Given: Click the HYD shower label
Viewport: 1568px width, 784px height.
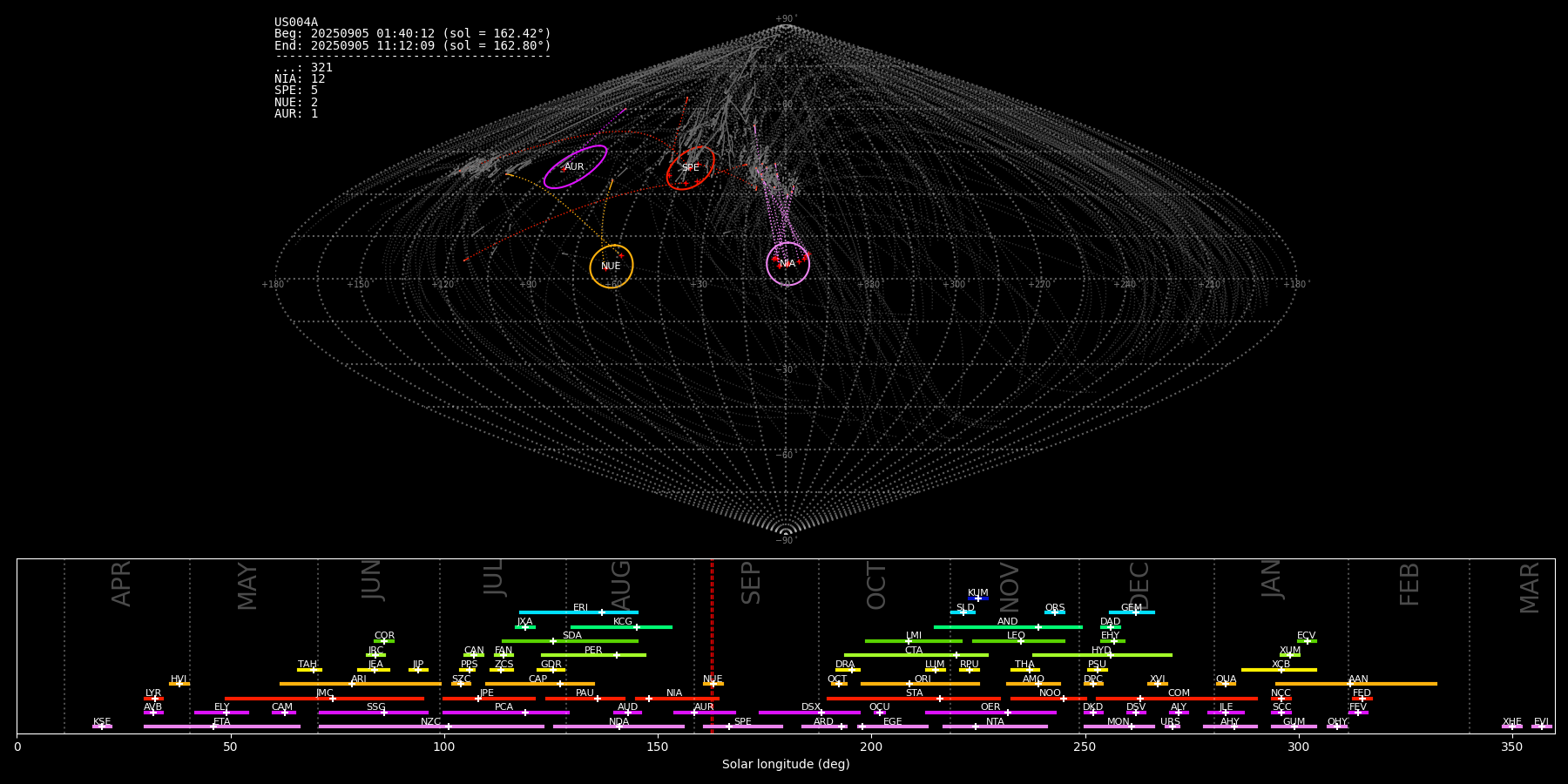Looking at the screenshot, I should click(x=1101, y=651).
